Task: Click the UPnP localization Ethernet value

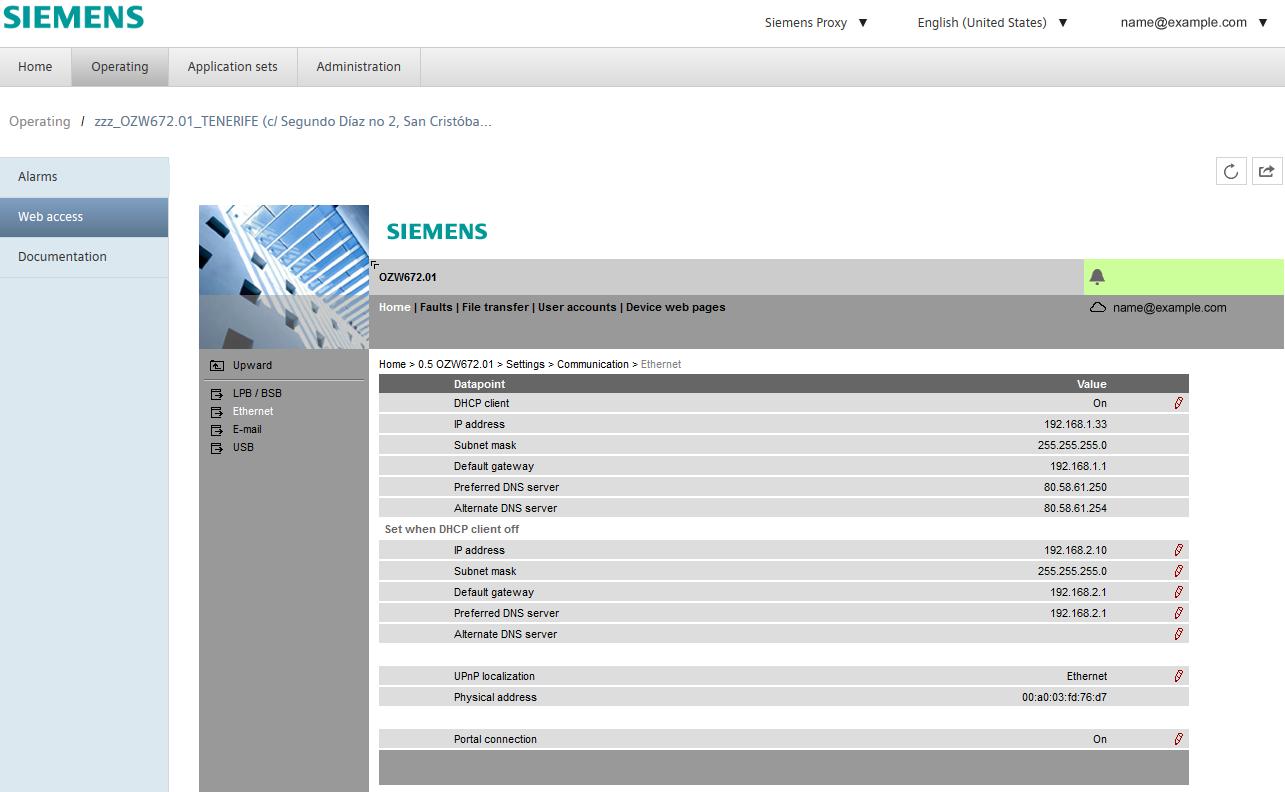Action: pos(1087,676)
